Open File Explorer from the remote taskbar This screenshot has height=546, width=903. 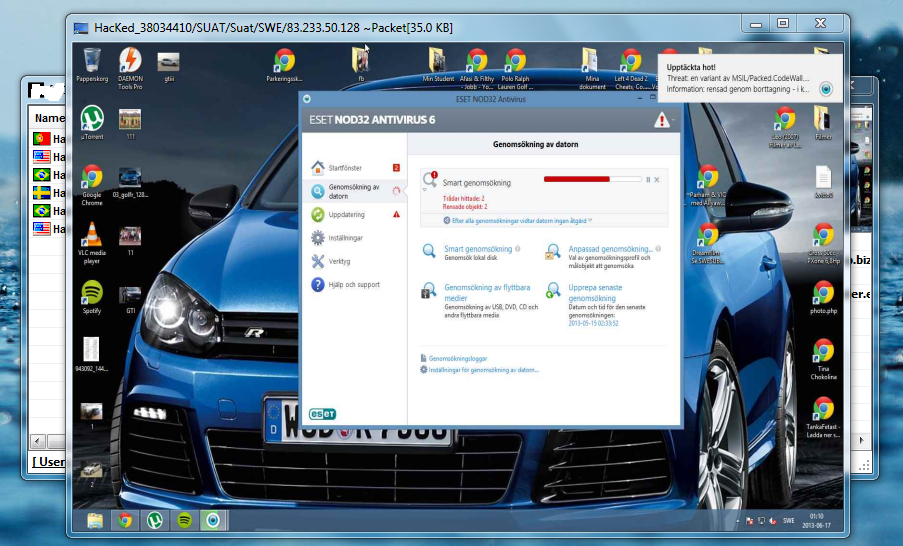tap(95, 521)
